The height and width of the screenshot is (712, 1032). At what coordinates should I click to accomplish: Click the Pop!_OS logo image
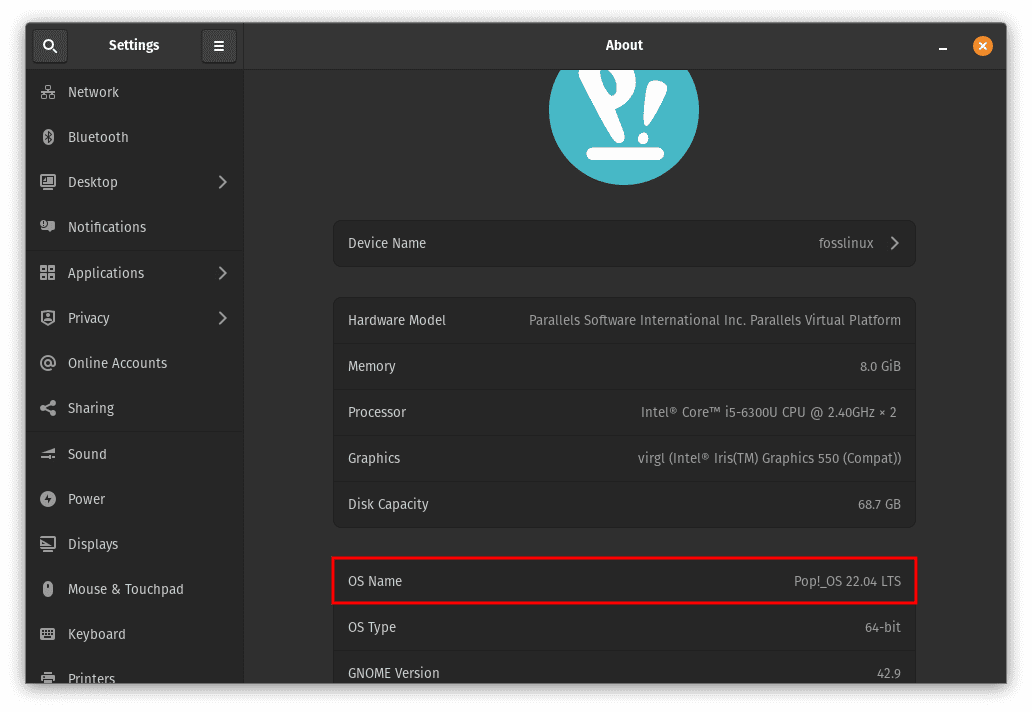[624, 127]
